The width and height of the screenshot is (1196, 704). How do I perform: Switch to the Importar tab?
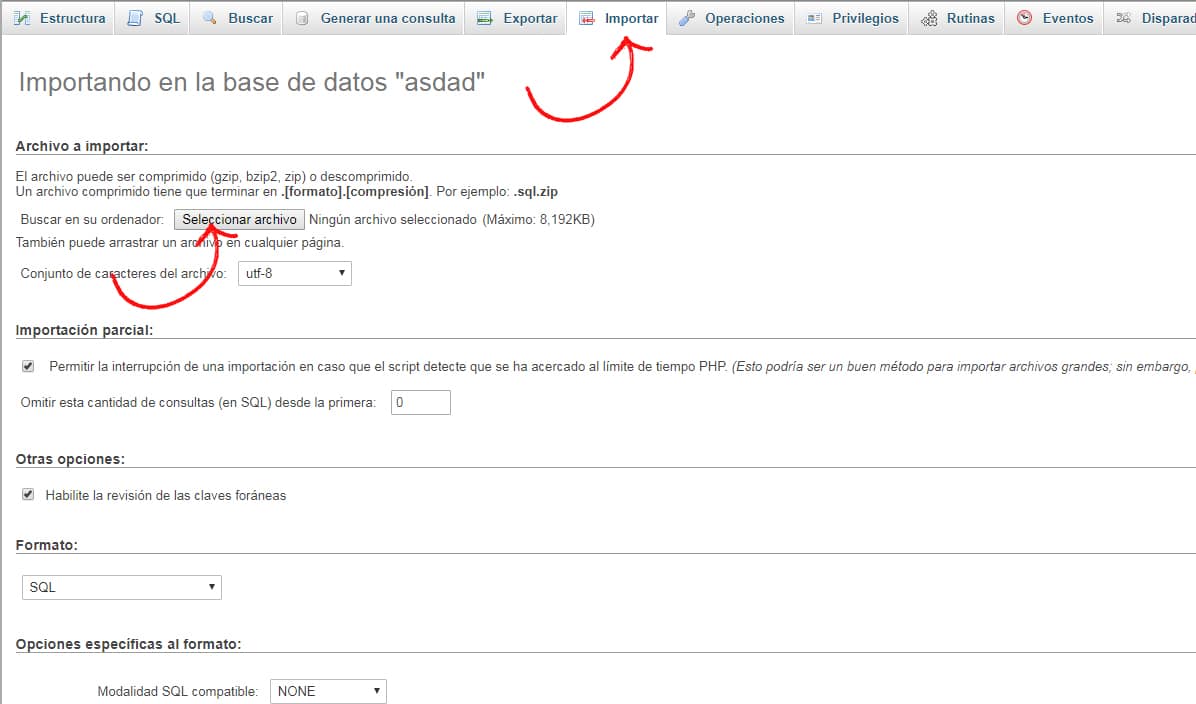pos(630,18)
